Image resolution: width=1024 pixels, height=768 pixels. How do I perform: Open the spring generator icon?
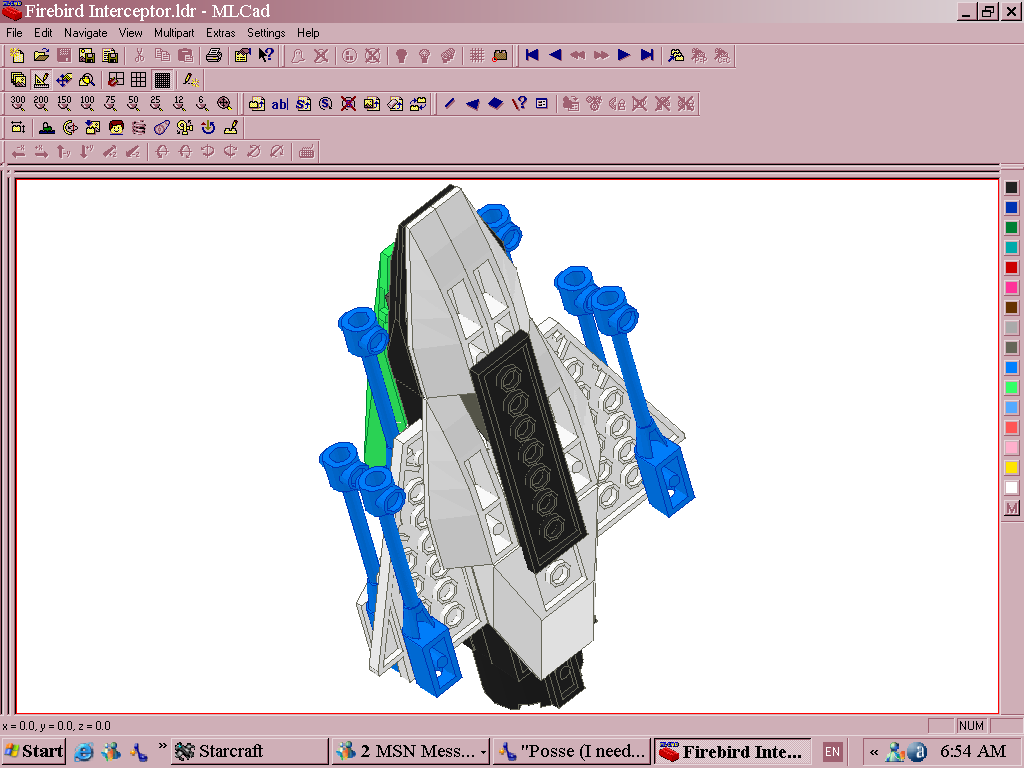click(139, 127)
